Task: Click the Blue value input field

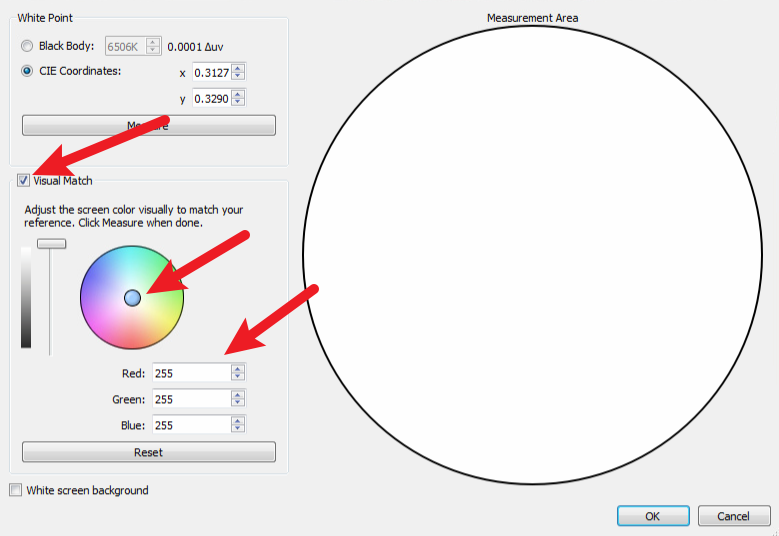Action: (190, 425)
